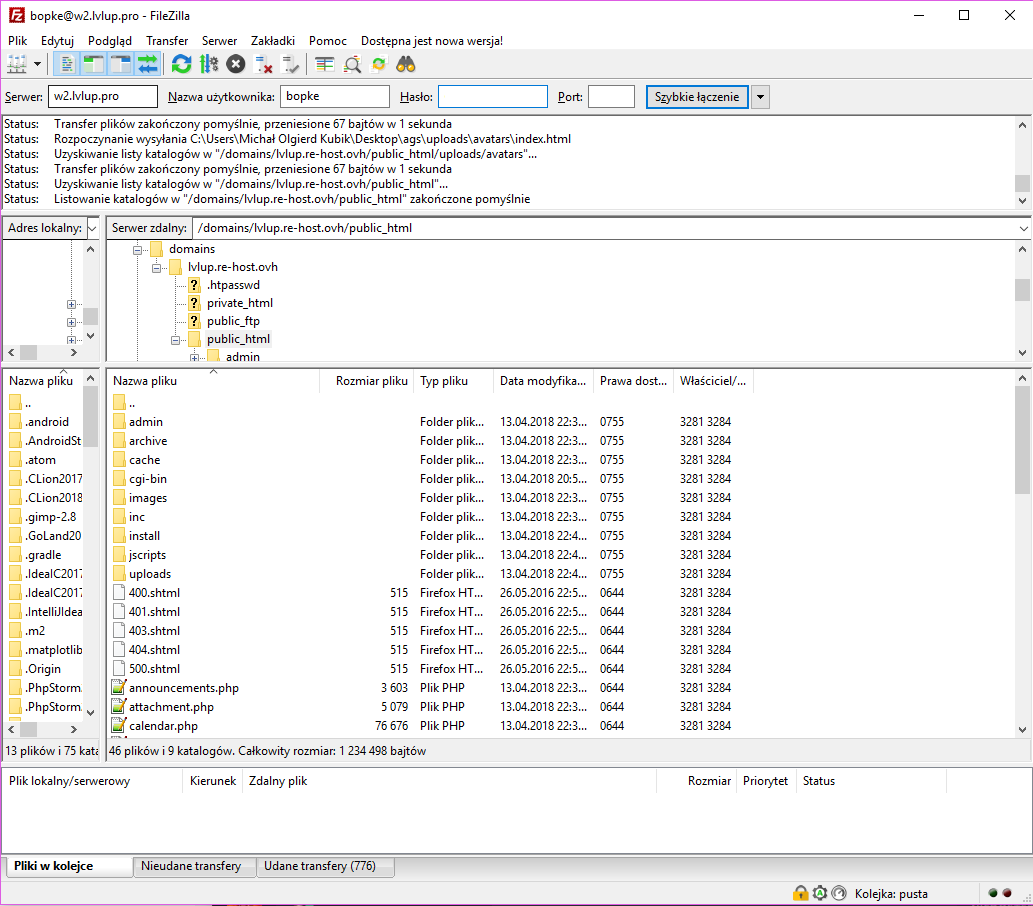The image size is (1033, 906).
Task: Toggle processing of the transfer queue
Action: (x=208, y=65)
